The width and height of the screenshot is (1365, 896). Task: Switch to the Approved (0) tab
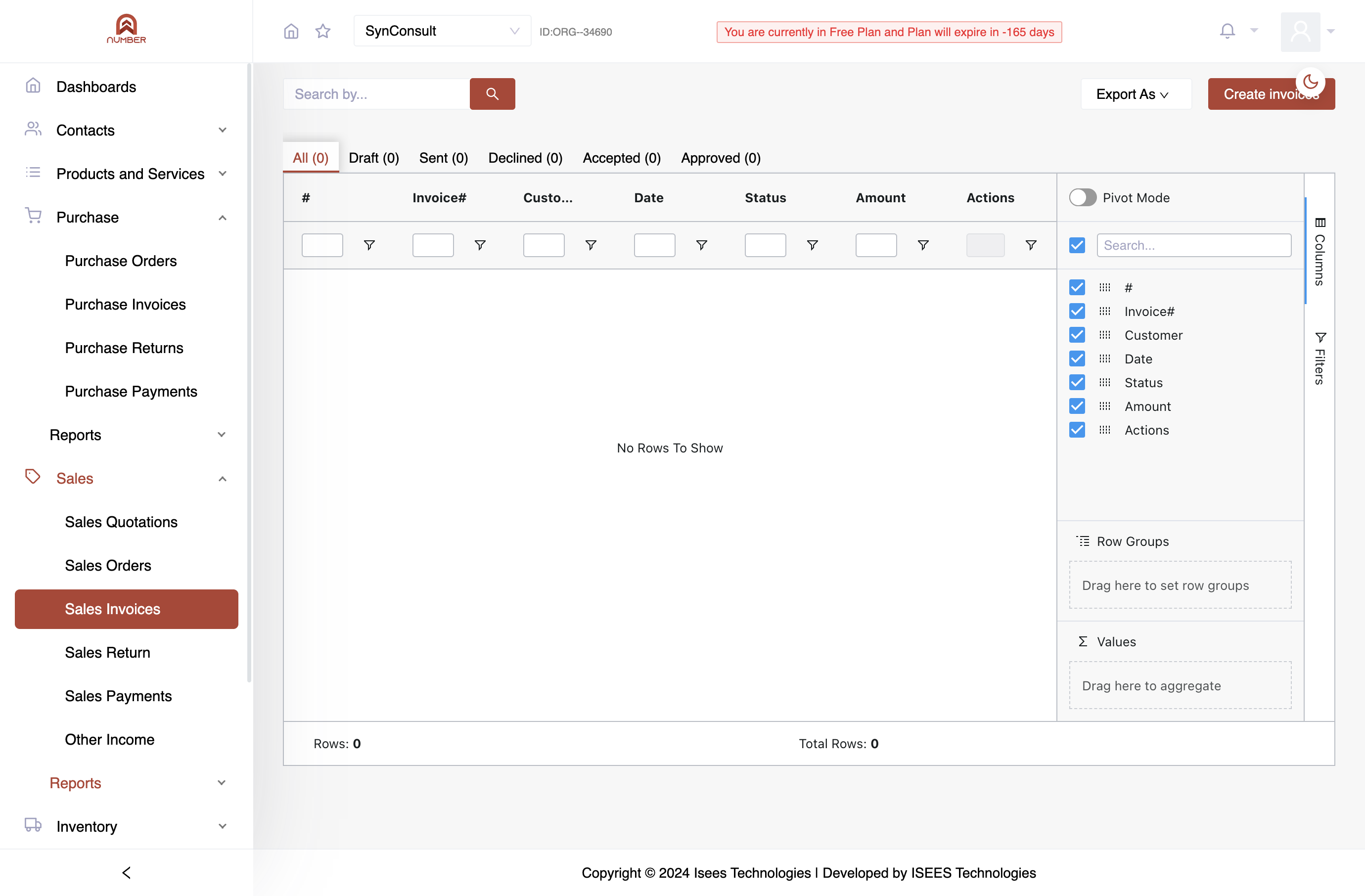tap(721, 158)
